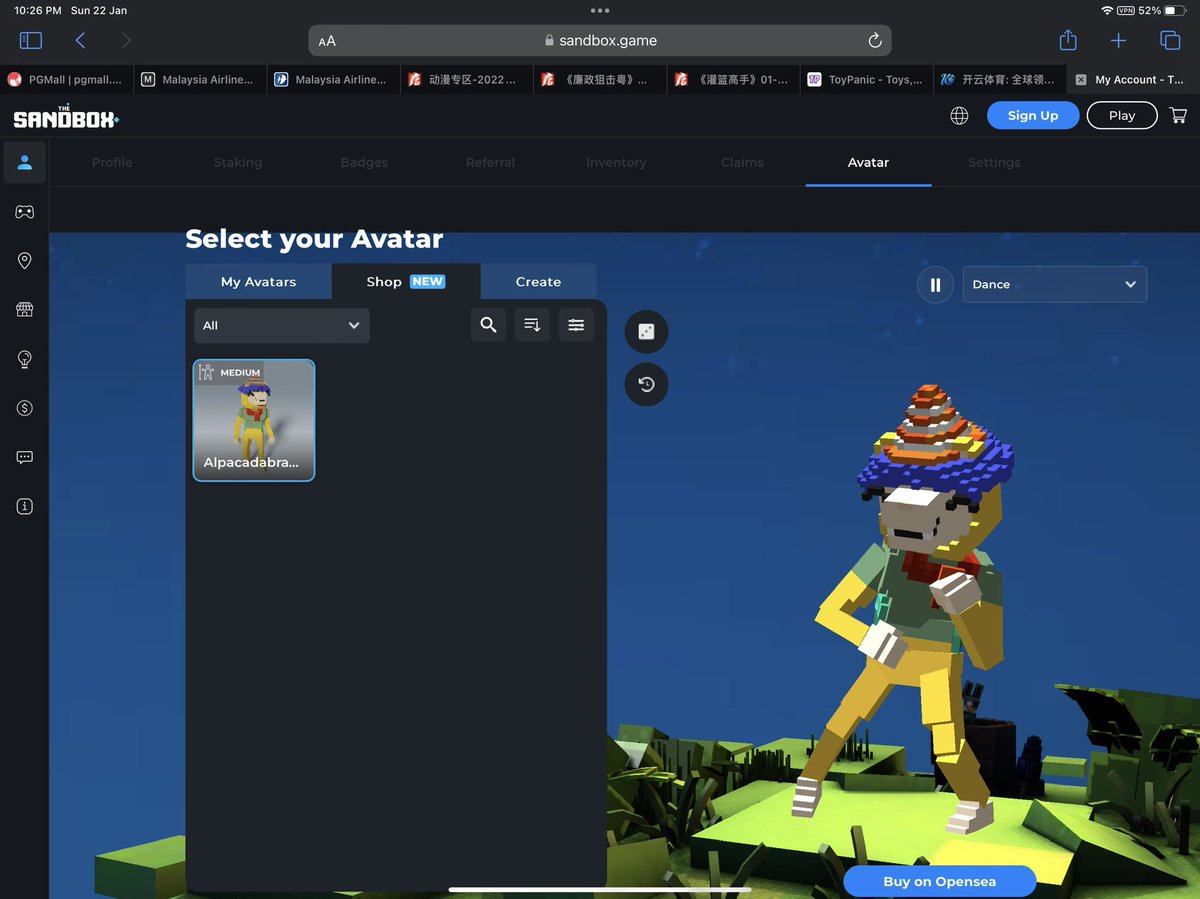Open the Safari share sheet icon
Screen dimensions: 1200x899
(1068, 40)
